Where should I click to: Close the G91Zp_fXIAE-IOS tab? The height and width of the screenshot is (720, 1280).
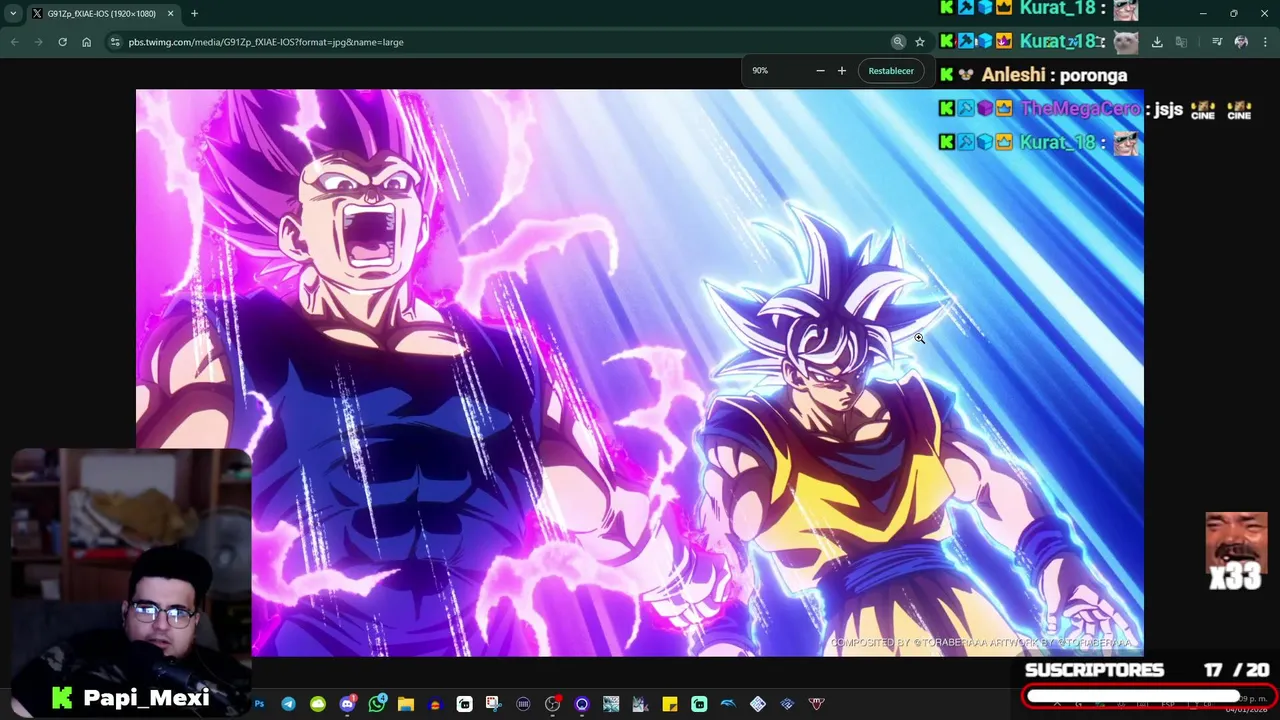point(170,13)
